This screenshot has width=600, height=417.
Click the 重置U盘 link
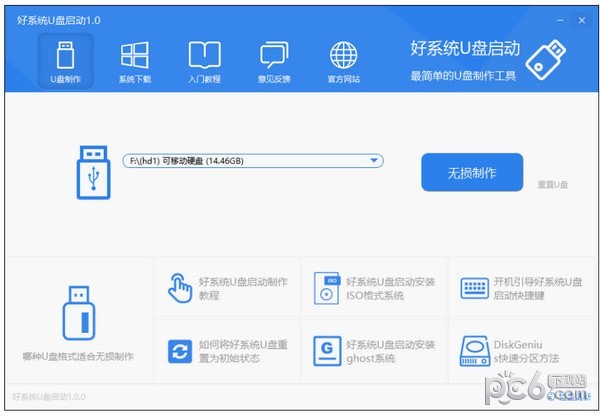[x=552, y=185]
